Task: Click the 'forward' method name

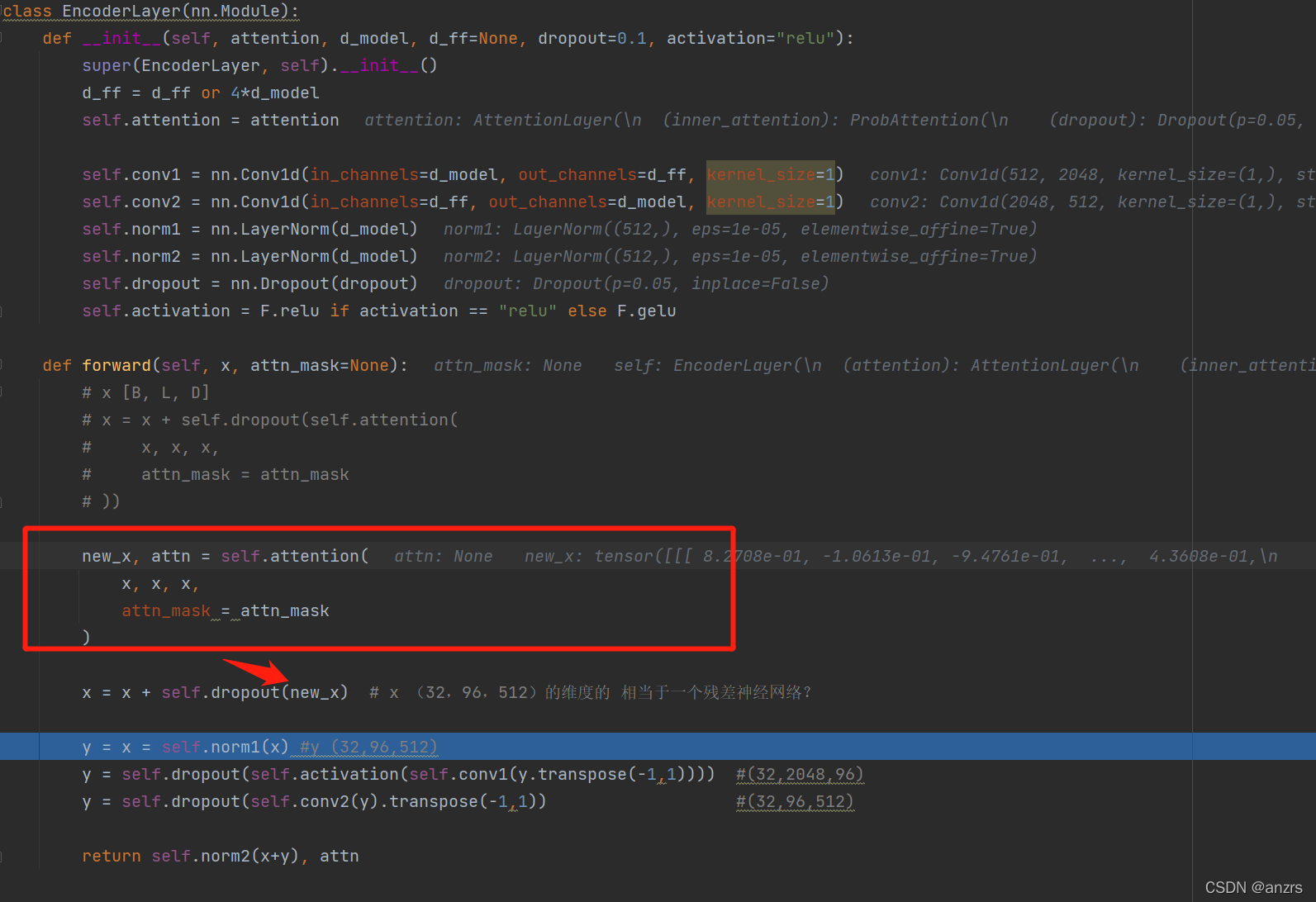Action: point(116,365)
